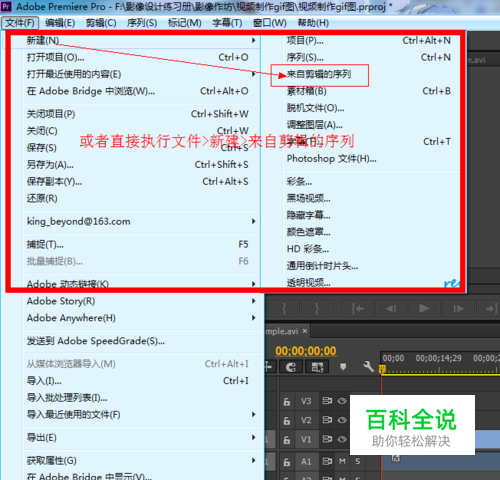Toggle sync lock on track A1
Image resolution: width=500 pixels, height=480 pixels.
tap(327, 461)
